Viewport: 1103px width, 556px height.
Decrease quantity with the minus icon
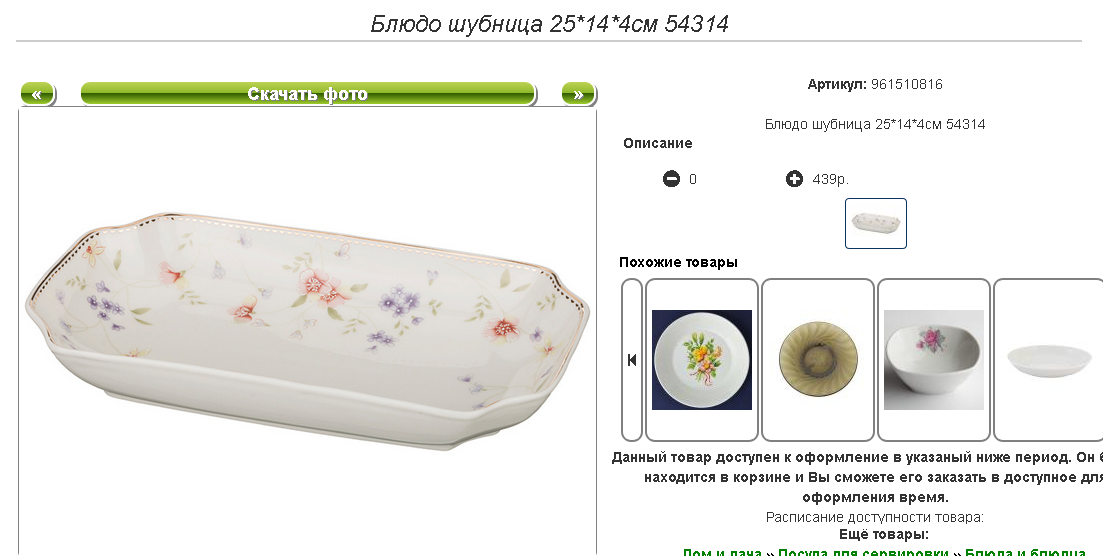[x=671, y=179]
